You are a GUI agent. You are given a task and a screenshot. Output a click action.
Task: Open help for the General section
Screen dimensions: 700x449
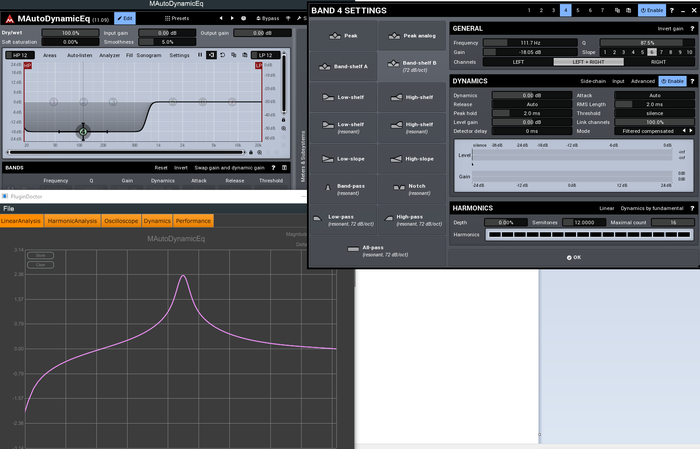pyautogui.click(x=692, y=29)
